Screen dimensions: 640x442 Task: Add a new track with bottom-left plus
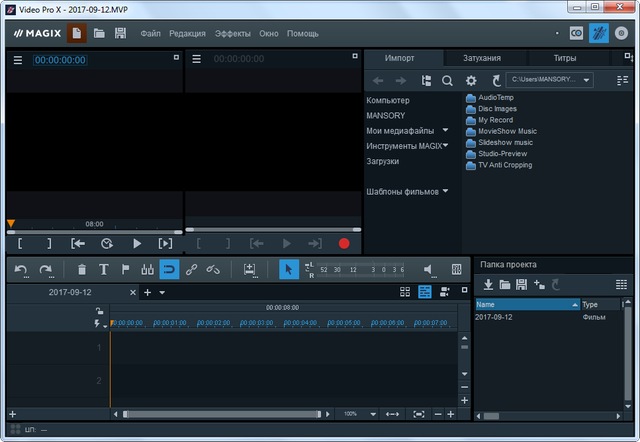[13, 414]
